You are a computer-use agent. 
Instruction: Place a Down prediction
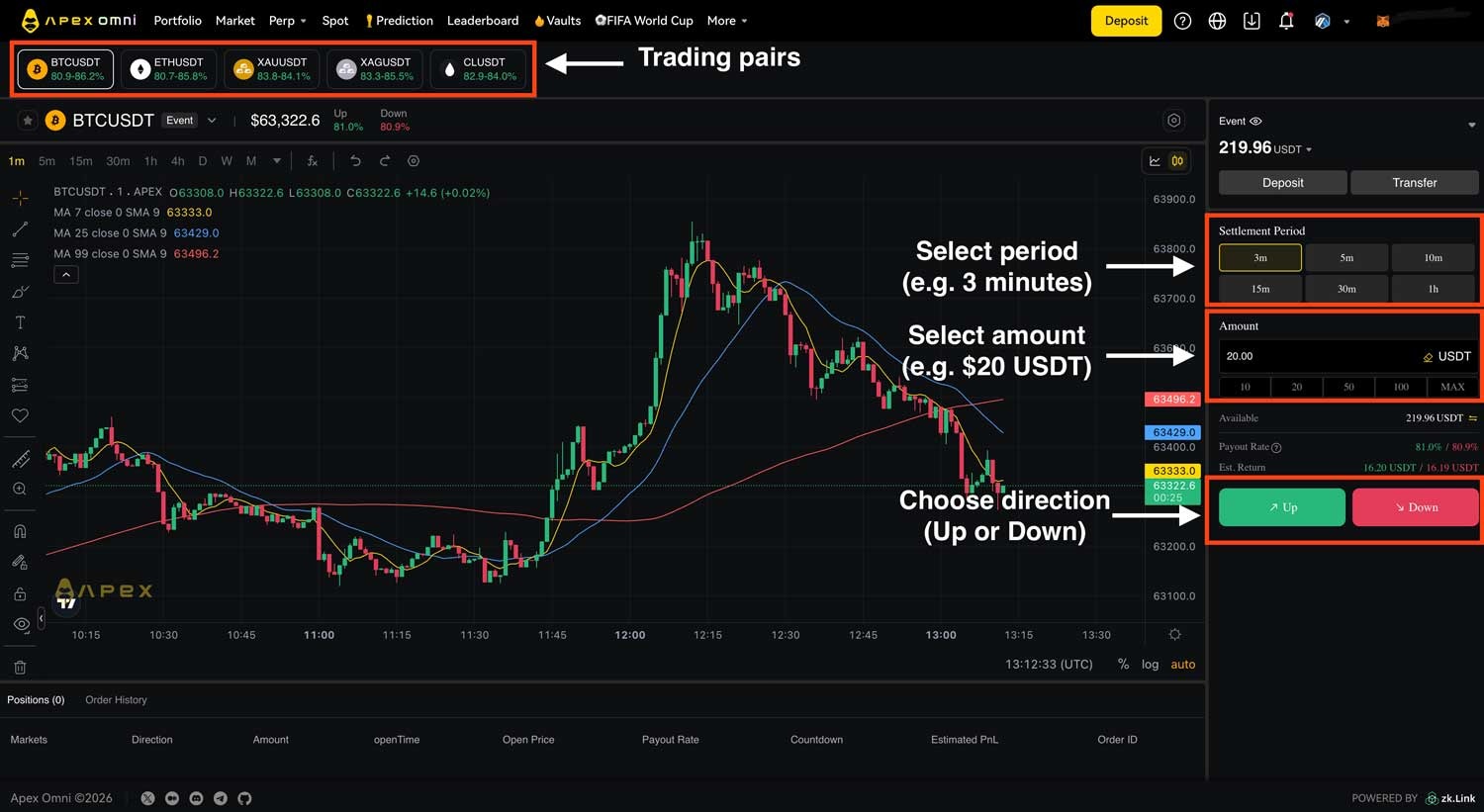tap(1416, 507)
